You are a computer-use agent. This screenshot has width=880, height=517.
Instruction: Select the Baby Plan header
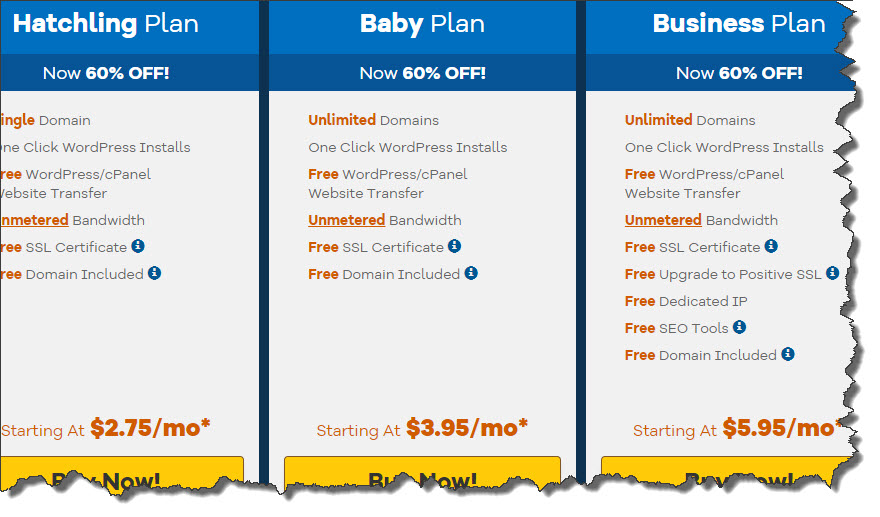pos(422,24)
